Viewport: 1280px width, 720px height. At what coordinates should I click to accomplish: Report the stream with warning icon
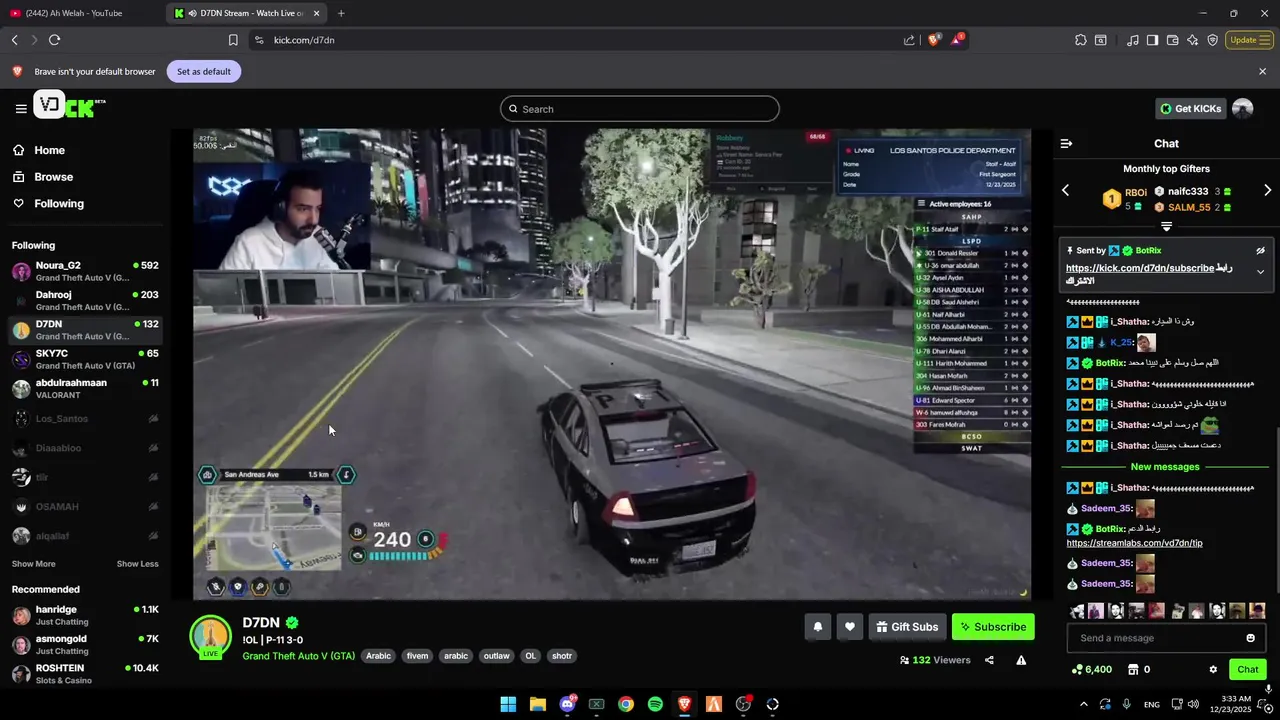pyautogui.click(x=1021, y=660)
